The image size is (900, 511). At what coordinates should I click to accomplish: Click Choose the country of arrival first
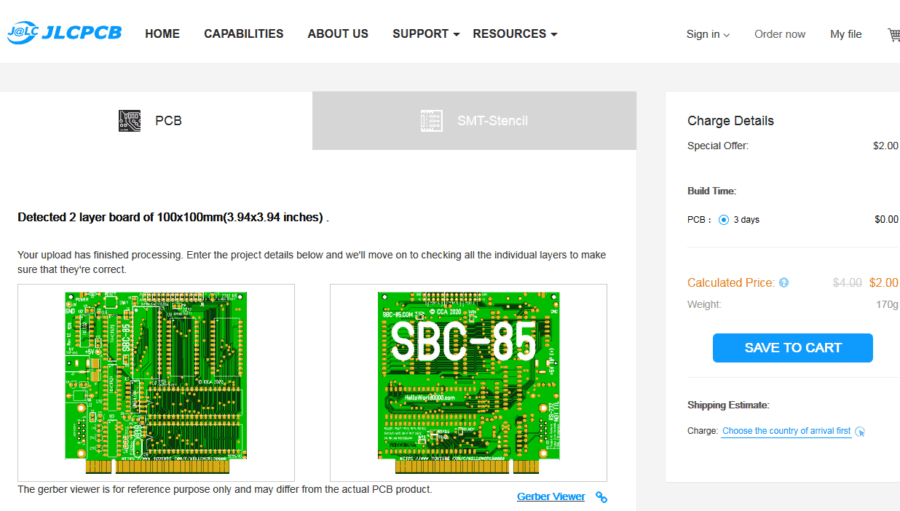786,431
